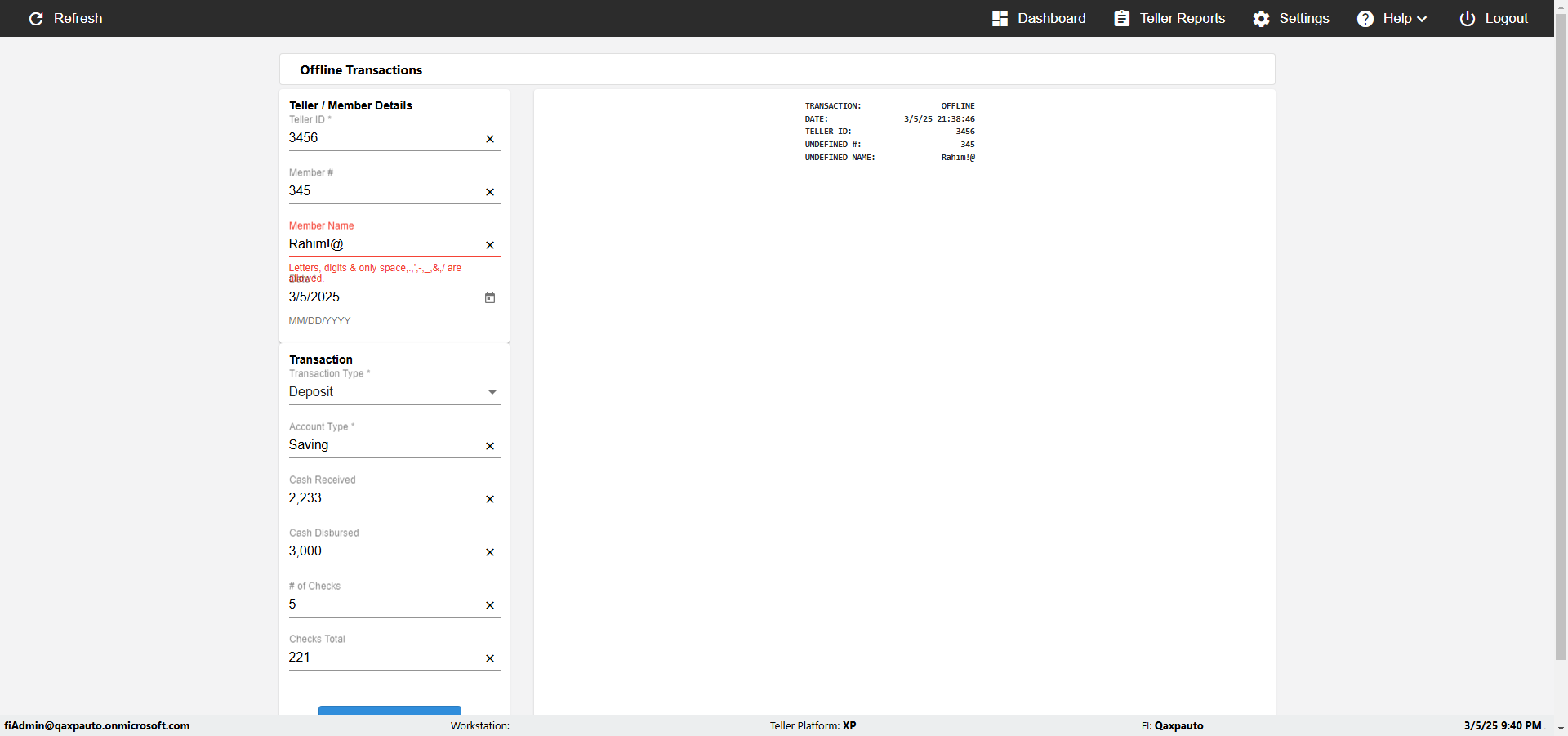Click the Account Type field showing Saving
Viewport: 1568px width, 736px height.
[384, 445]
